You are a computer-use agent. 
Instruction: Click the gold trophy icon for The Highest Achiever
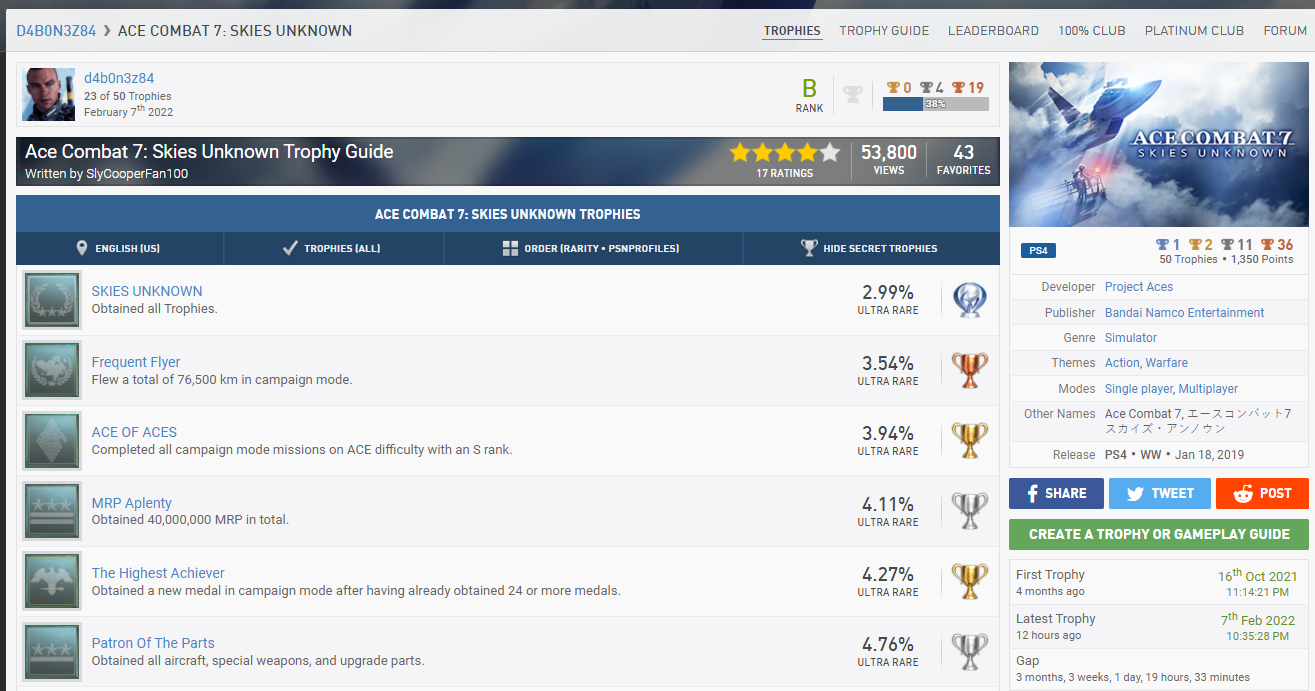968,581
